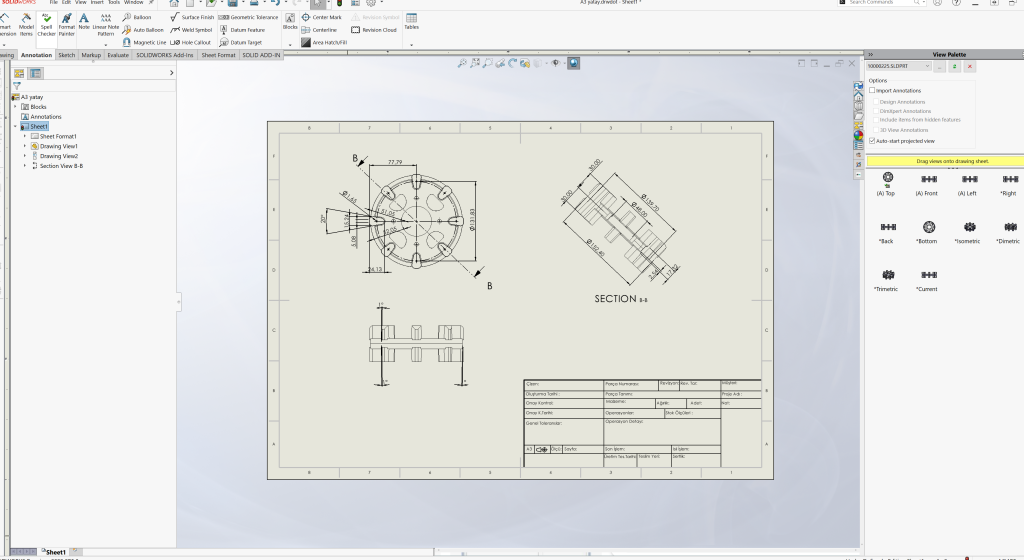Click the Spell Checker tool
Viewport: 1024px width, 560px height.
click(46, 24)
